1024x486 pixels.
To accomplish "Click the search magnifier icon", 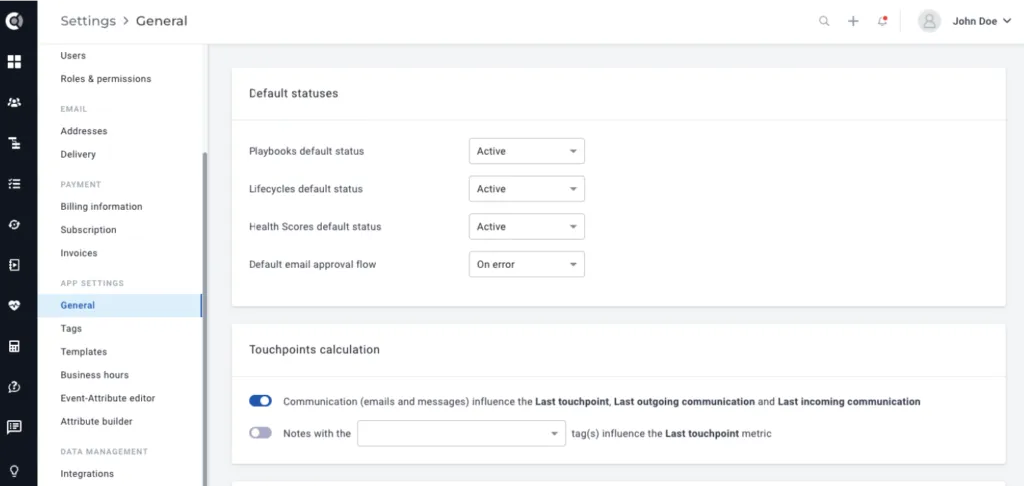I will tap(824, 21).
